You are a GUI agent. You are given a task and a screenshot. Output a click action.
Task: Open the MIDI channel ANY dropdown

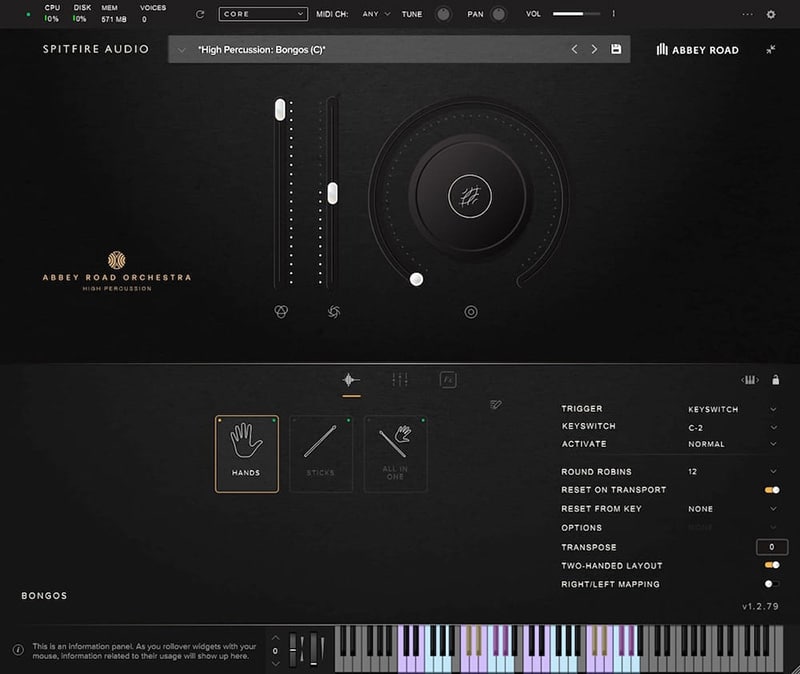pyautogui.click(x=376, y=14)
